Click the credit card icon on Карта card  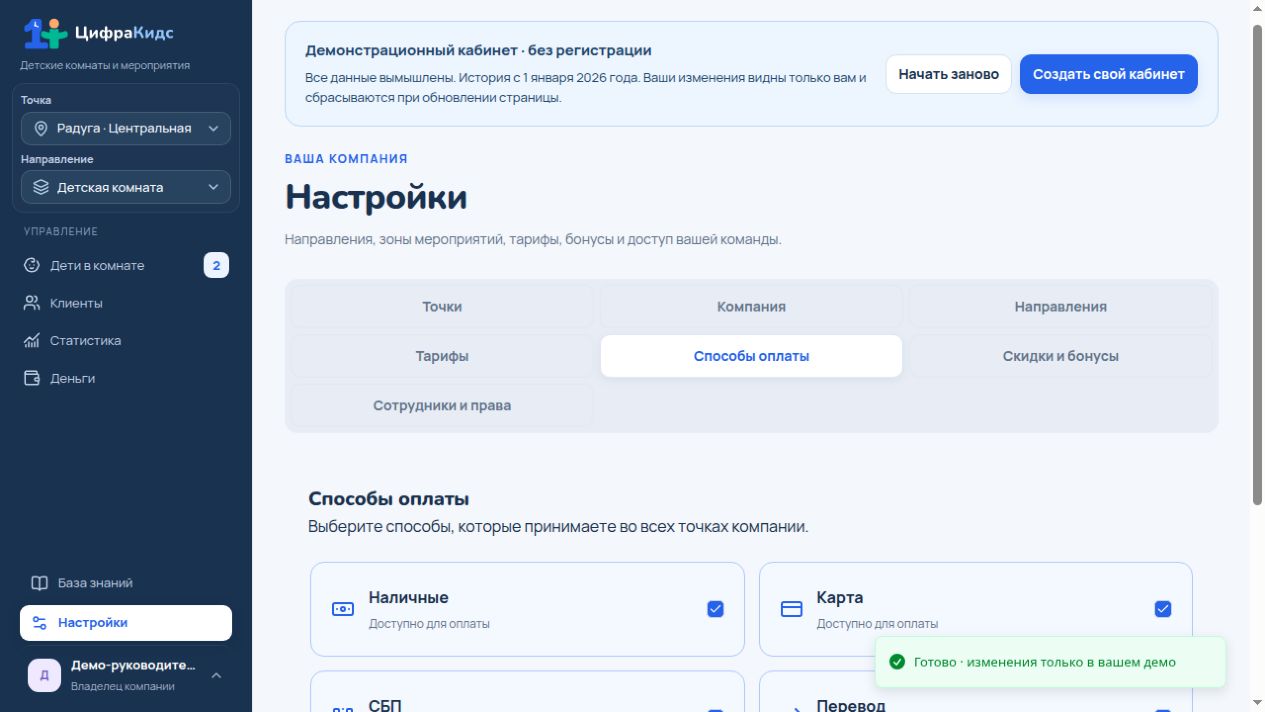point(792,609)
